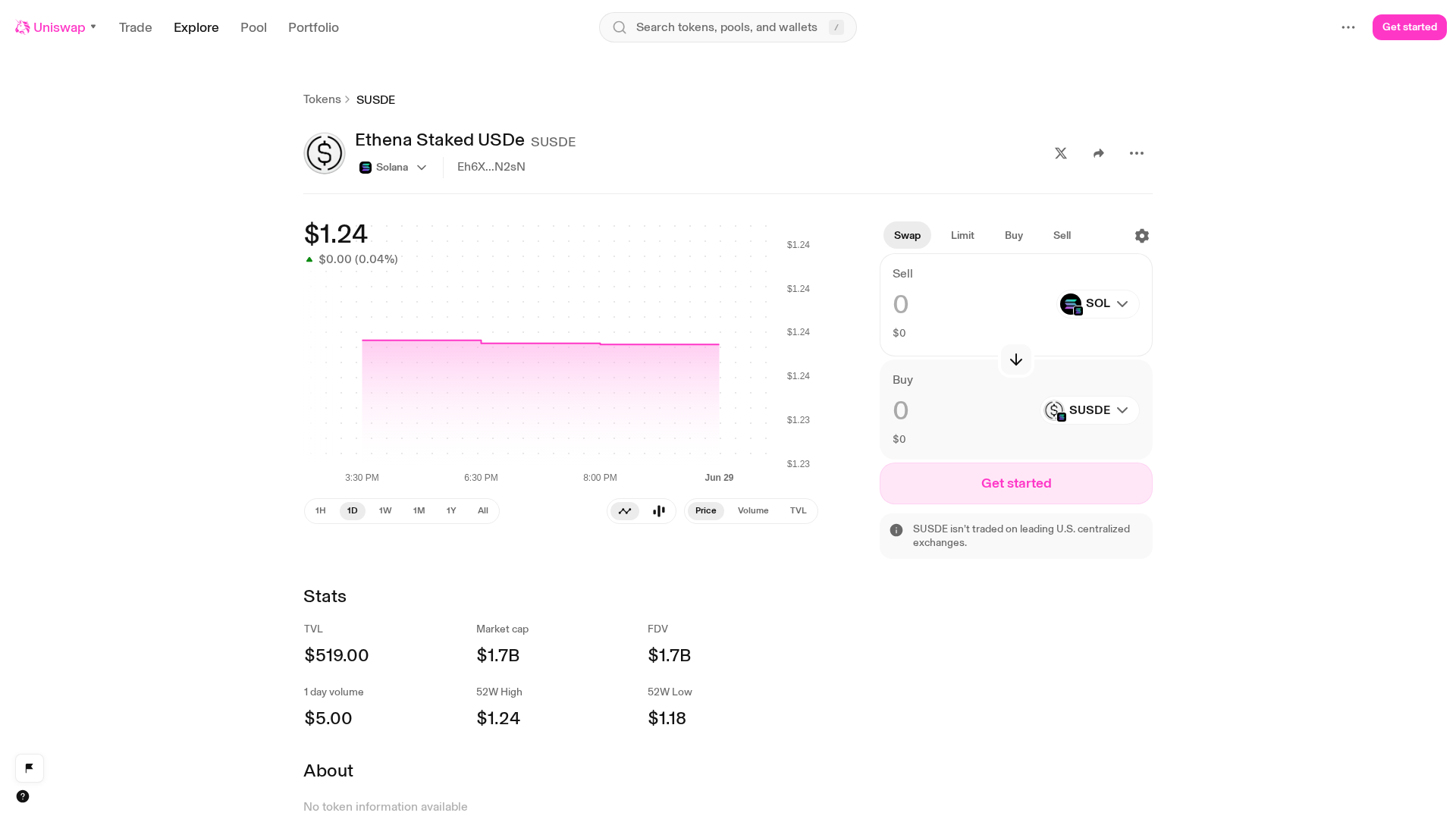The image size is (1456, 819).
Task: Go to the Pool page
Action: click(x=253, y=27)
